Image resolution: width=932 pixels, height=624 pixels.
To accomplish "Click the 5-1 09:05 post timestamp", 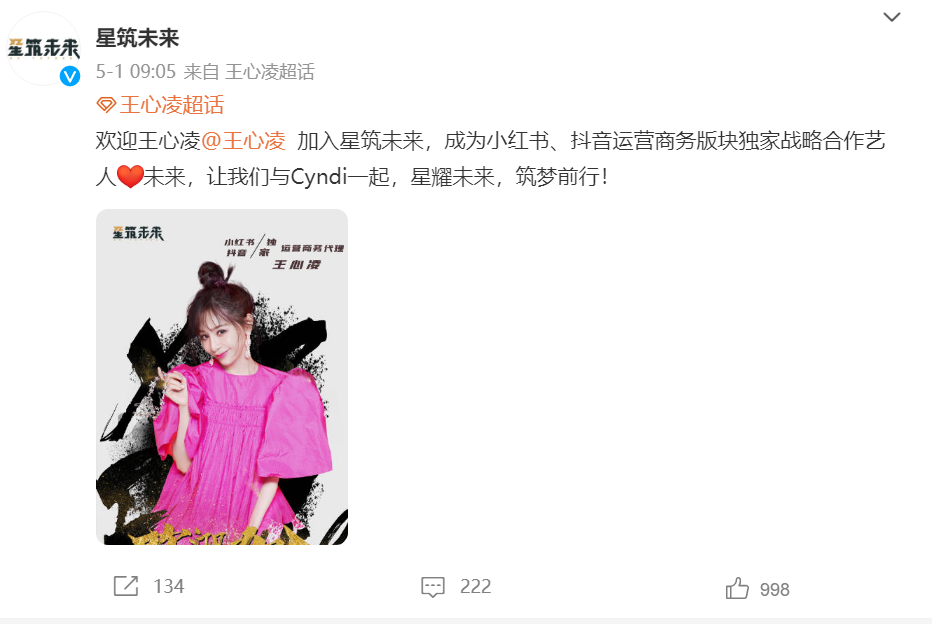I will pyautogui.click(x=136, y=72).
